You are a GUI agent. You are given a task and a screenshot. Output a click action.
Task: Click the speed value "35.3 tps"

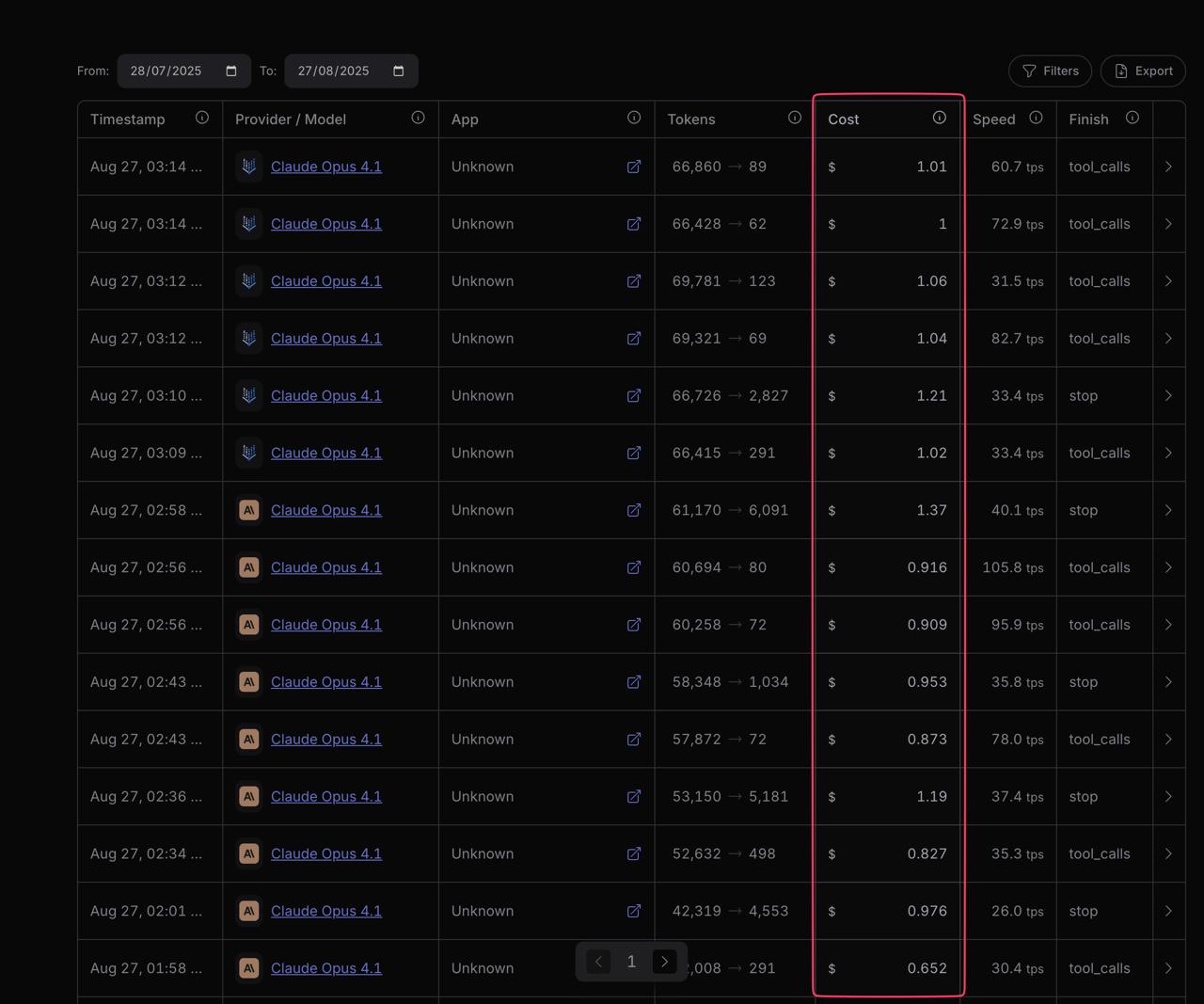(x=1018, y=854)
